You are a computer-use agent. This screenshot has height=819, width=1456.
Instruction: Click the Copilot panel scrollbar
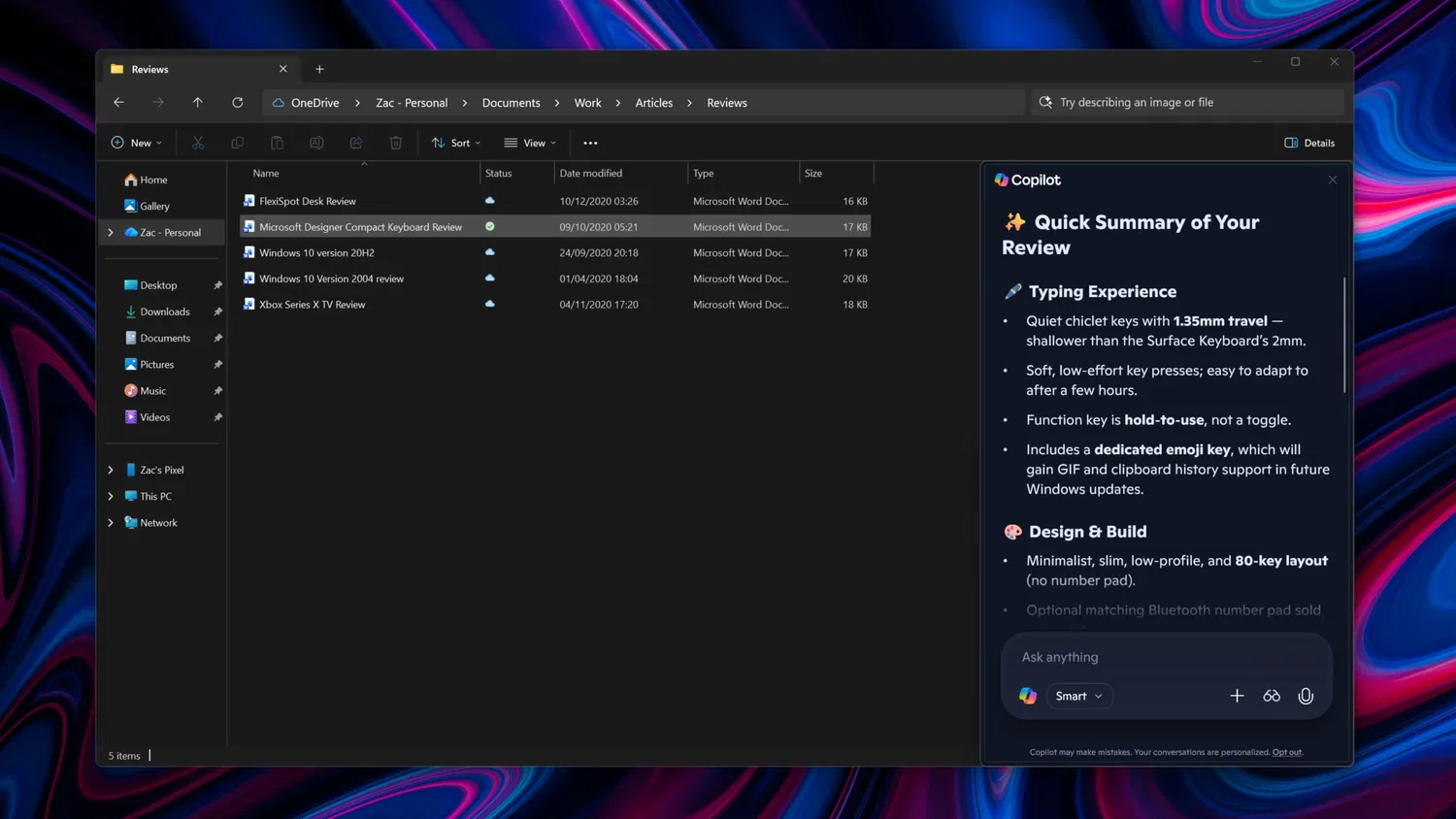(1344, 336)
